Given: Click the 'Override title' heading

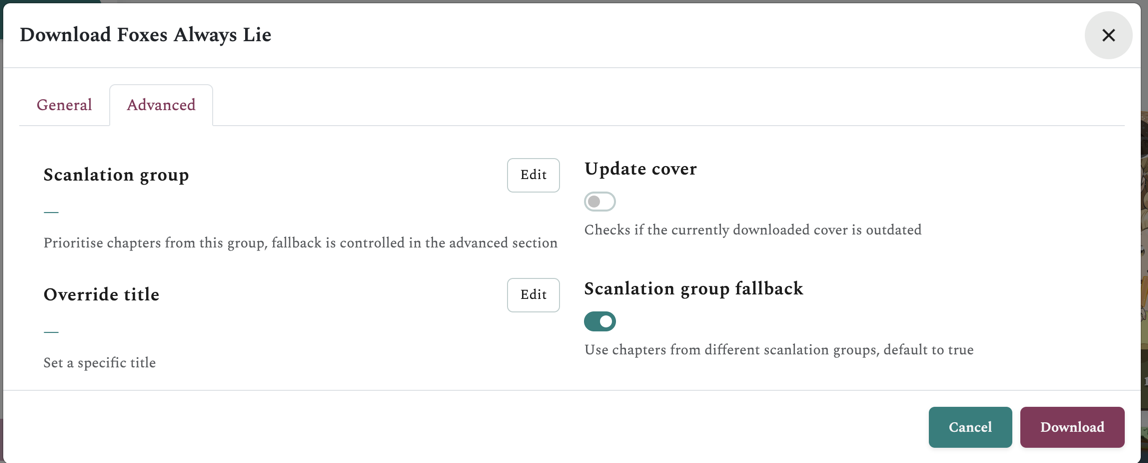Looking at the screenshot, I should click(101, 295).
